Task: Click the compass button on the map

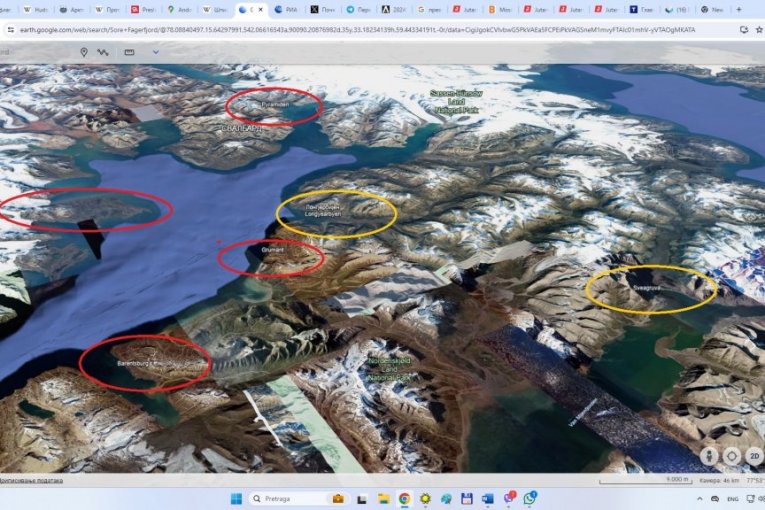Action: [x=733, y=456]
